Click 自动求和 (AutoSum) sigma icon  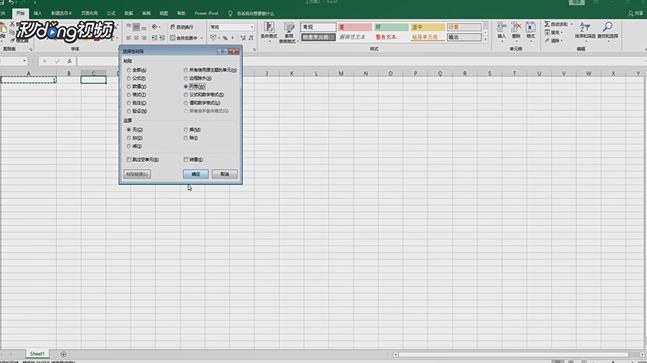547,24
